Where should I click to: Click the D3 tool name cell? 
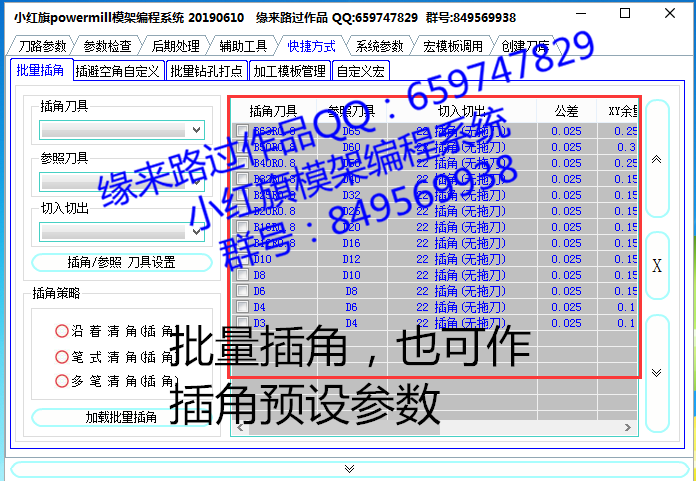260,323
